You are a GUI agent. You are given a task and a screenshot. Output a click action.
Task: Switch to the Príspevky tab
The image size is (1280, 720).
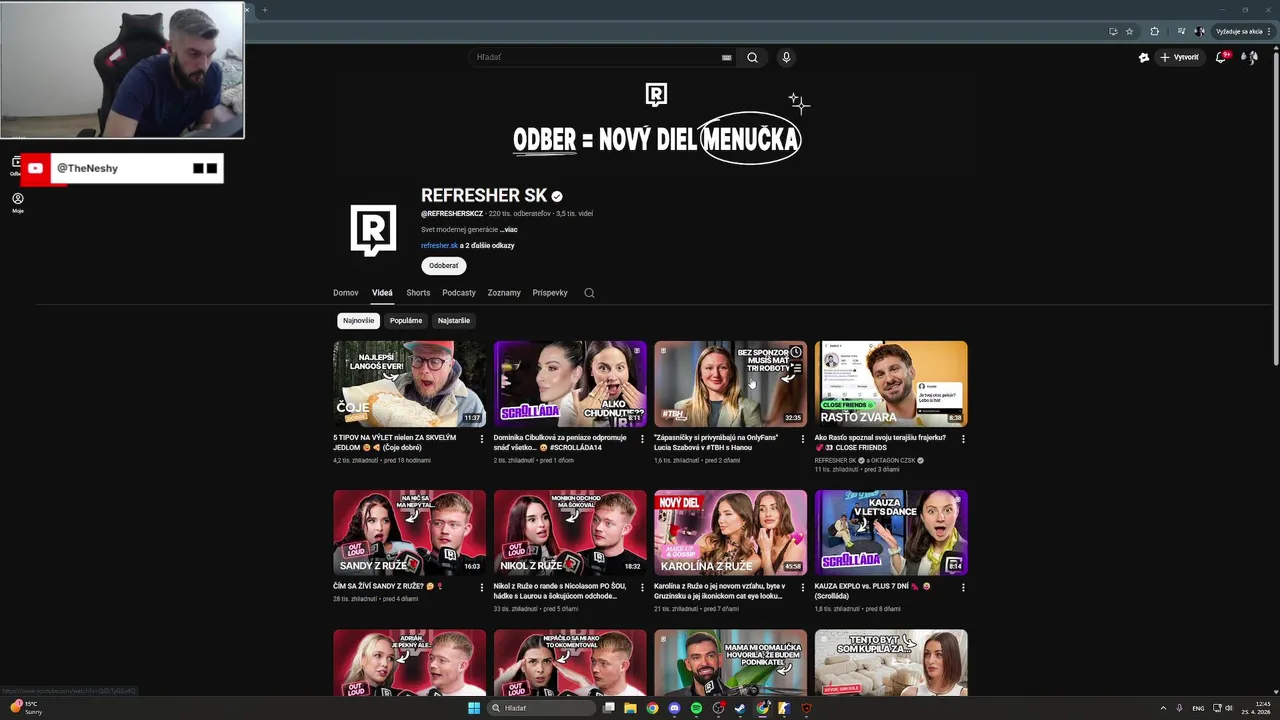coord(550,293)
